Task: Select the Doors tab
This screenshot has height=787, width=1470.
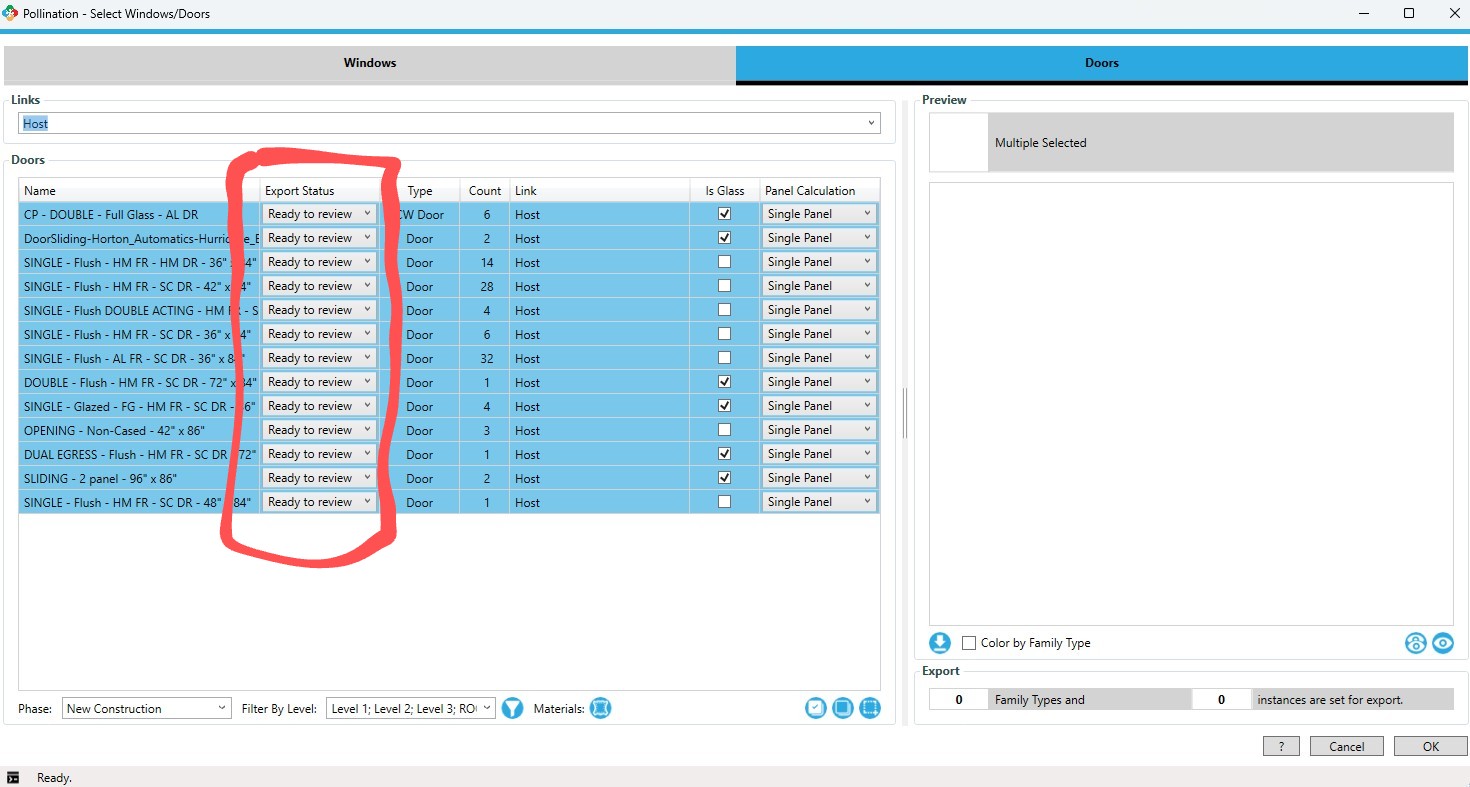Action: [1101, 63]
